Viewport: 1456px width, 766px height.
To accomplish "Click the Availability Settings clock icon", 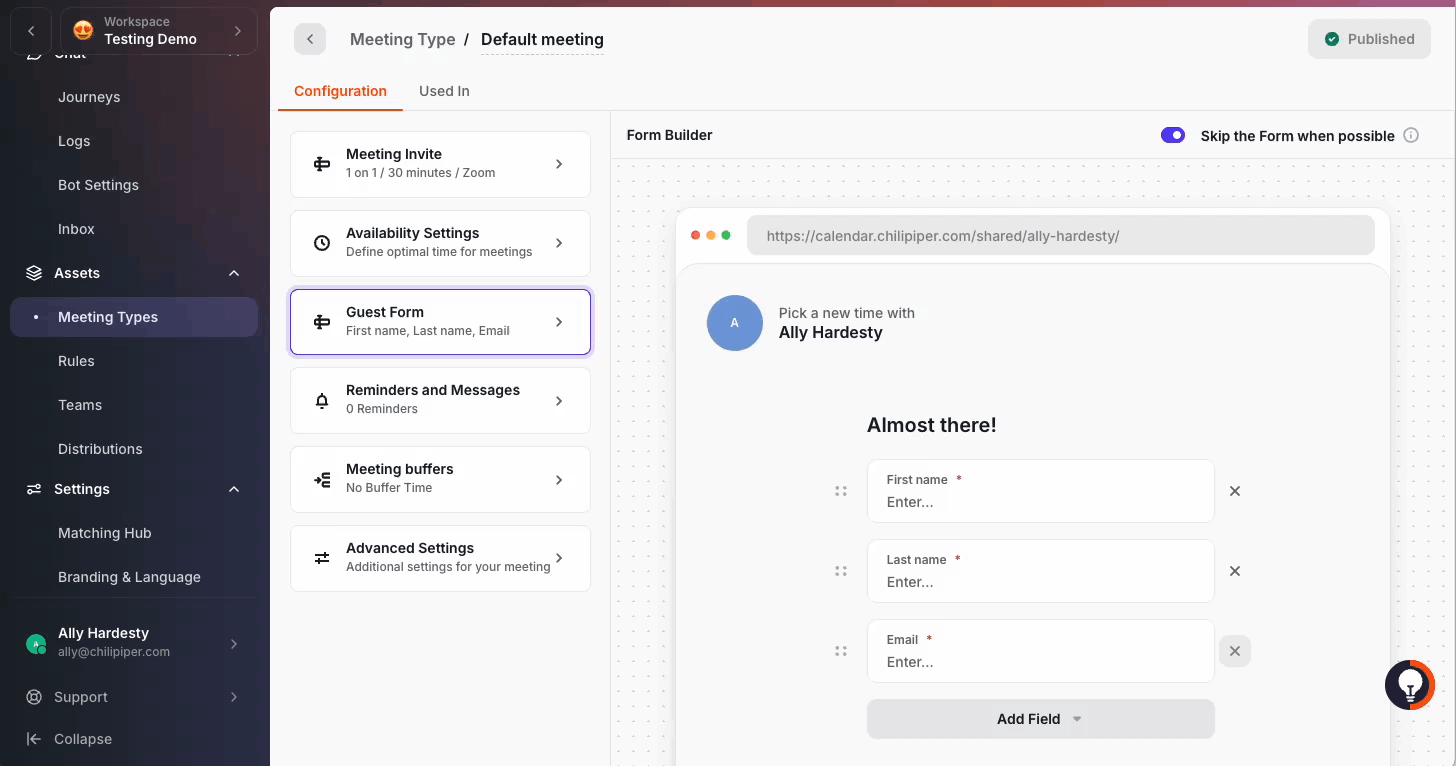I will 322,243.
